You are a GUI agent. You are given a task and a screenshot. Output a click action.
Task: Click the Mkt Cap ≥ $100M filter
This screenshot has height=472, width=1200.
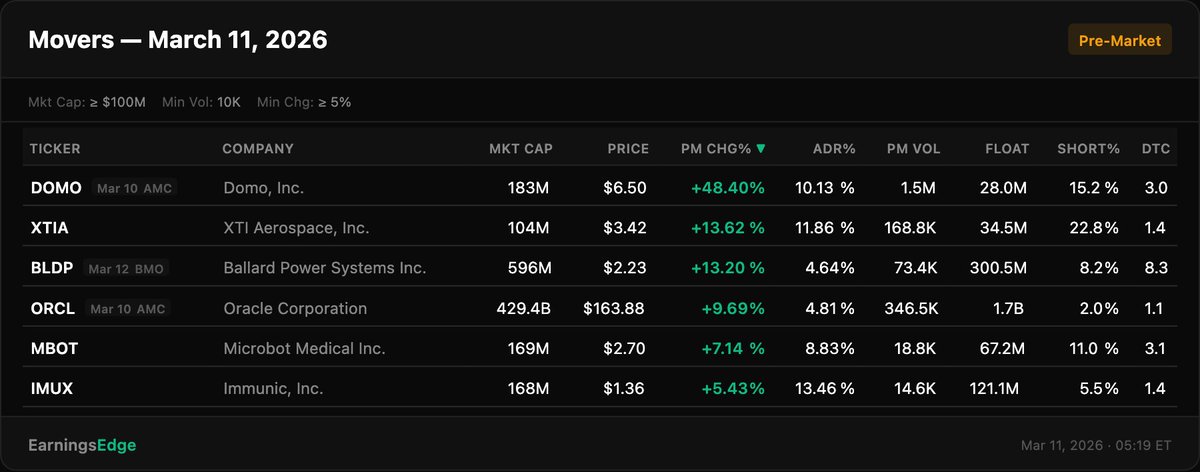87,102
